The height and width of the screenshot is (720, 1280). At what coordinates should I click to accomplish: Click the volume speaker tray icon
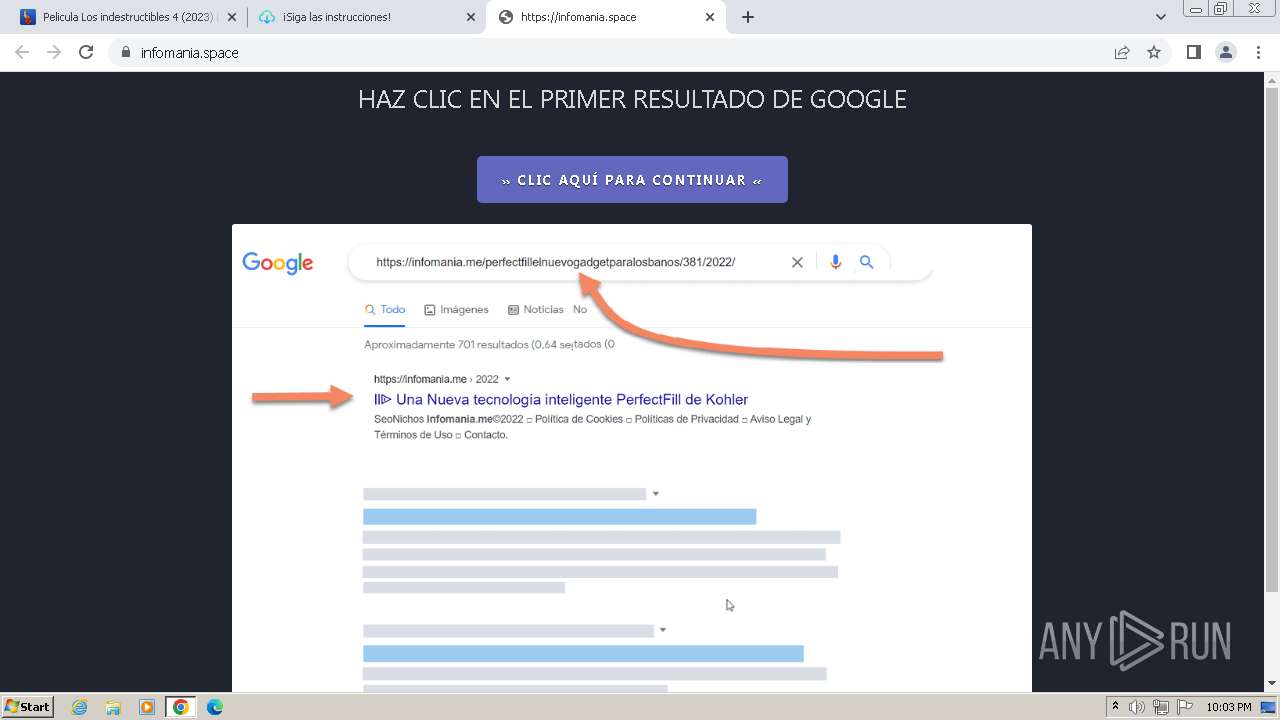pos(1137,707)
